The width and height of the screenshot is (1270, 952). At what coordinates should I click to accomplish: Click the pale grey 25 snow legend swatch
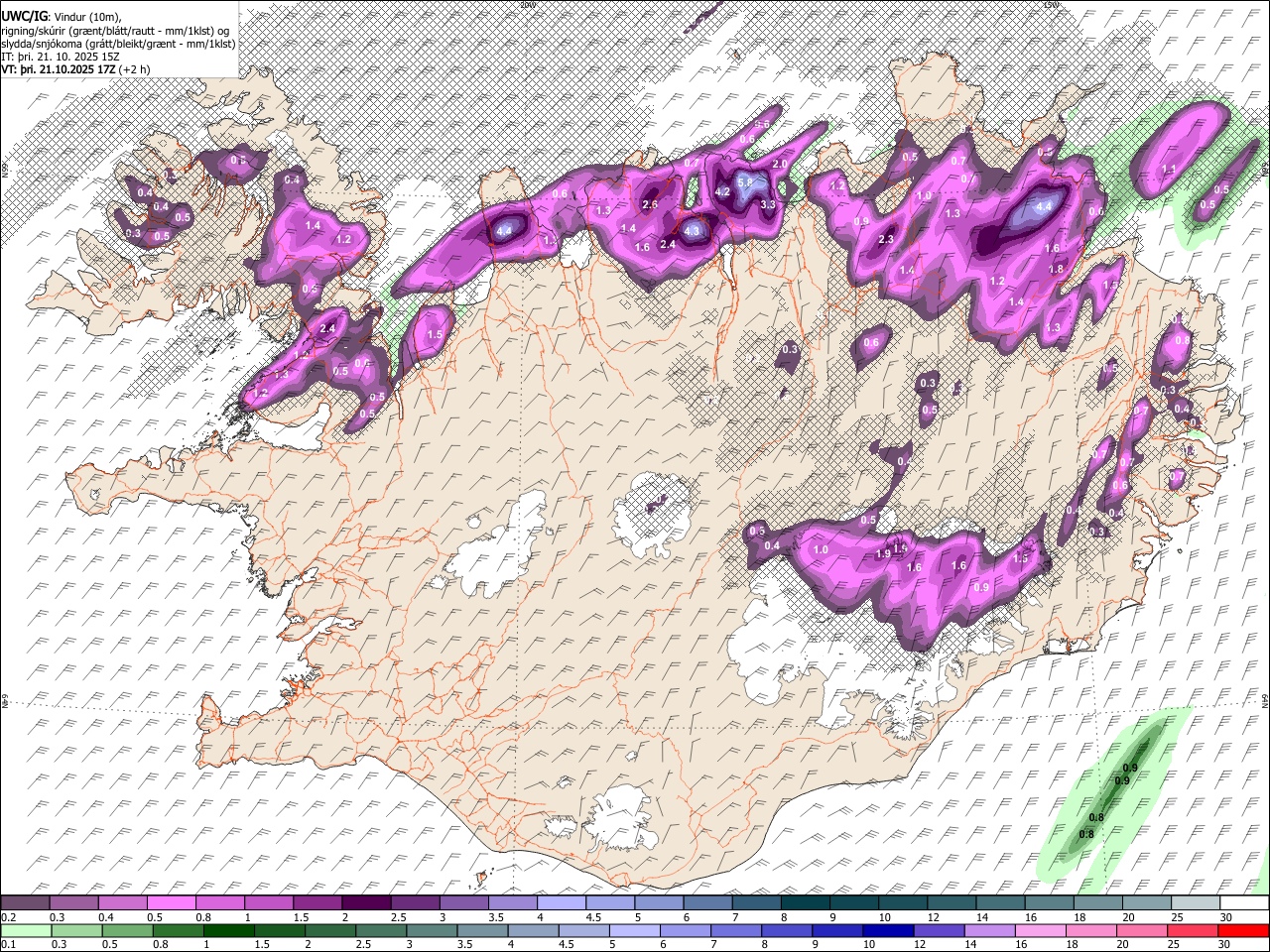[1196, 903]
